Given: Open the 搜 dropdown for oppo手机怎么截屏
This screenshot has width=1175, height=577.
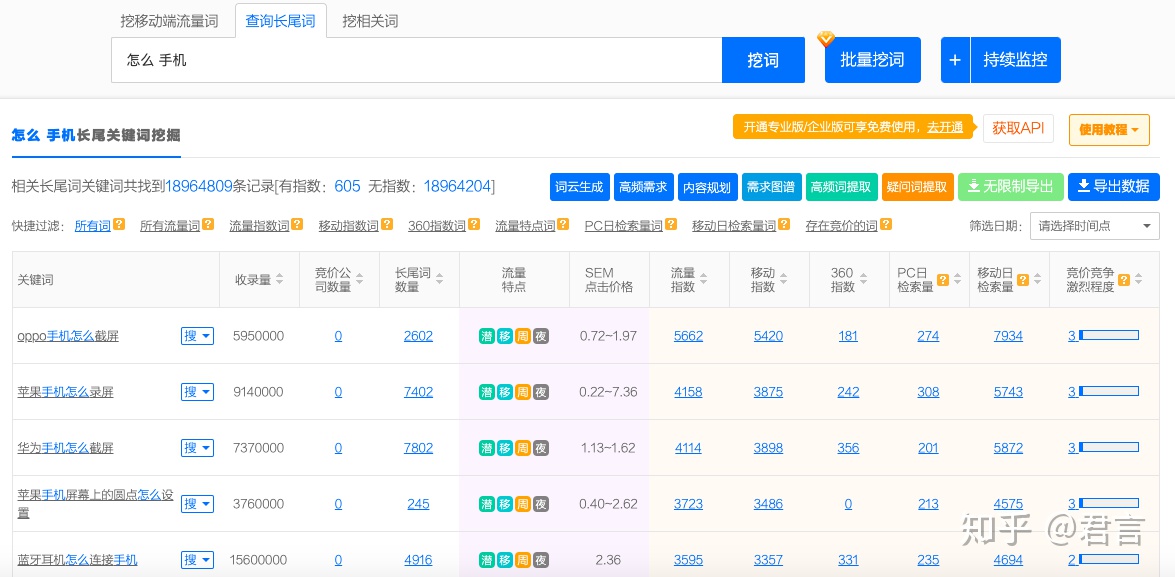Looking at the screenshot, I should [197, 336].
